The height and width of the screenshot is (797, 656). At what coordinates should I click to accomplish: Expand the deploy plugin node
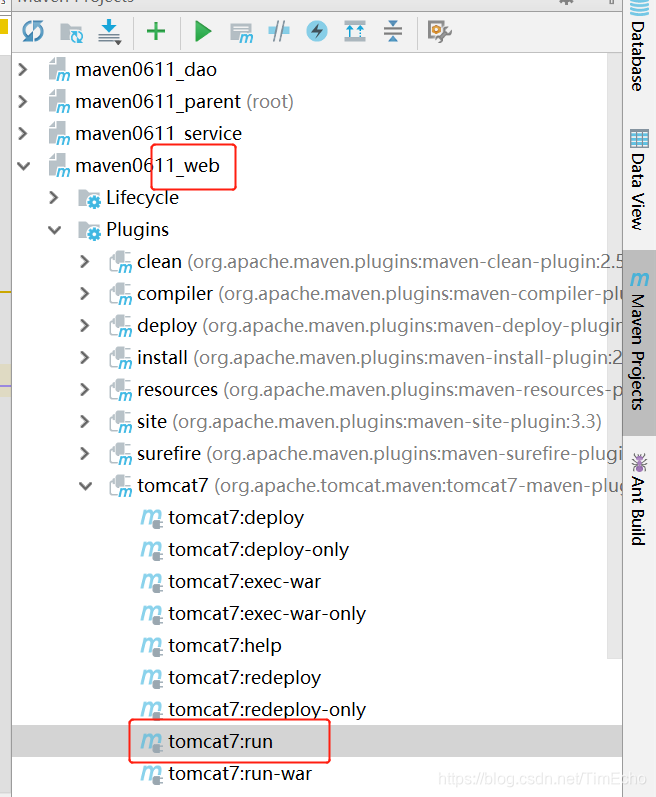84,326
